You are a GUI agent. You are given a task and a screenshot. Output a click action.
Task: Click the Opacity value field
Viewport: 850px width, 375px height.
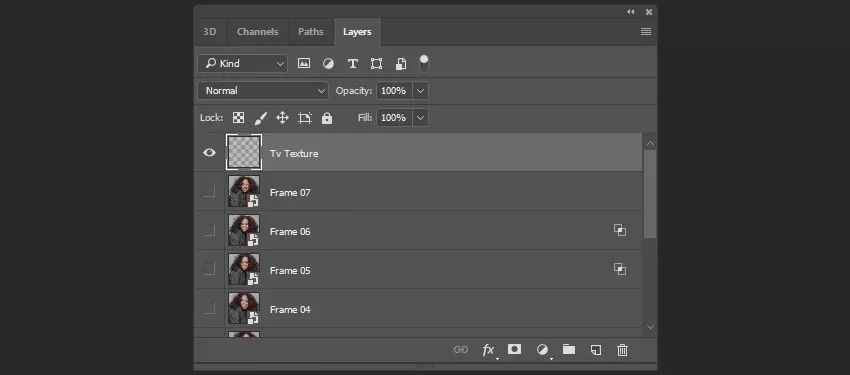[x=395, y=90]
